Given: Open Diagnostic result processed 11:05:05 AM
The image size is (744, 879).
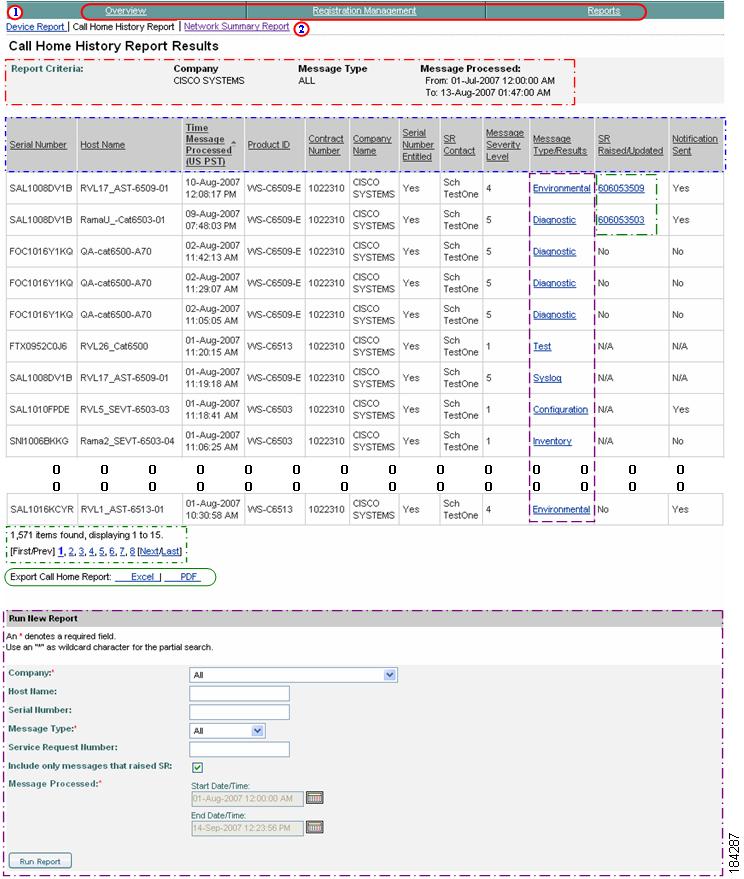Looking at the screenshot, I should point(554,315).
